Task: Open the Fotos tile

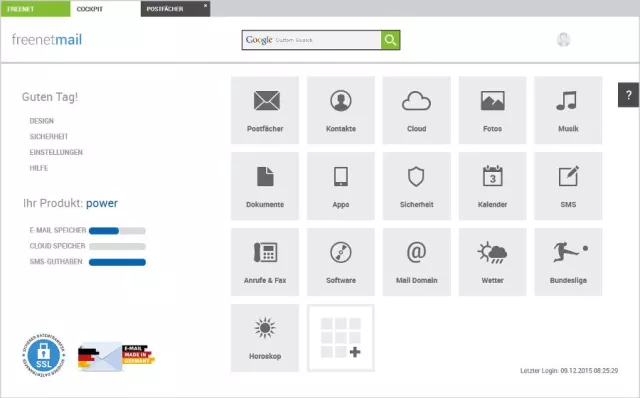Action: coord(493,110)
